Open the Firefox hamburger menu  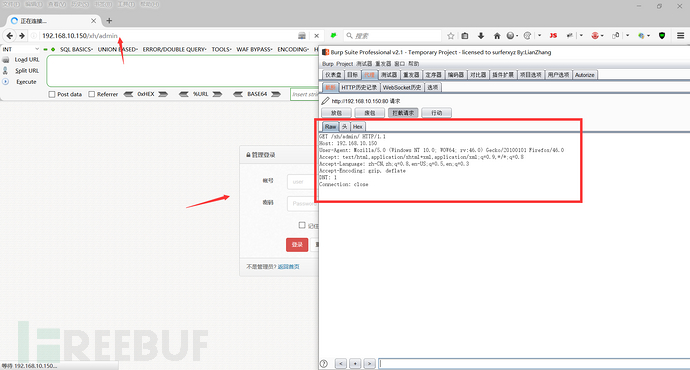pos(680,36)
